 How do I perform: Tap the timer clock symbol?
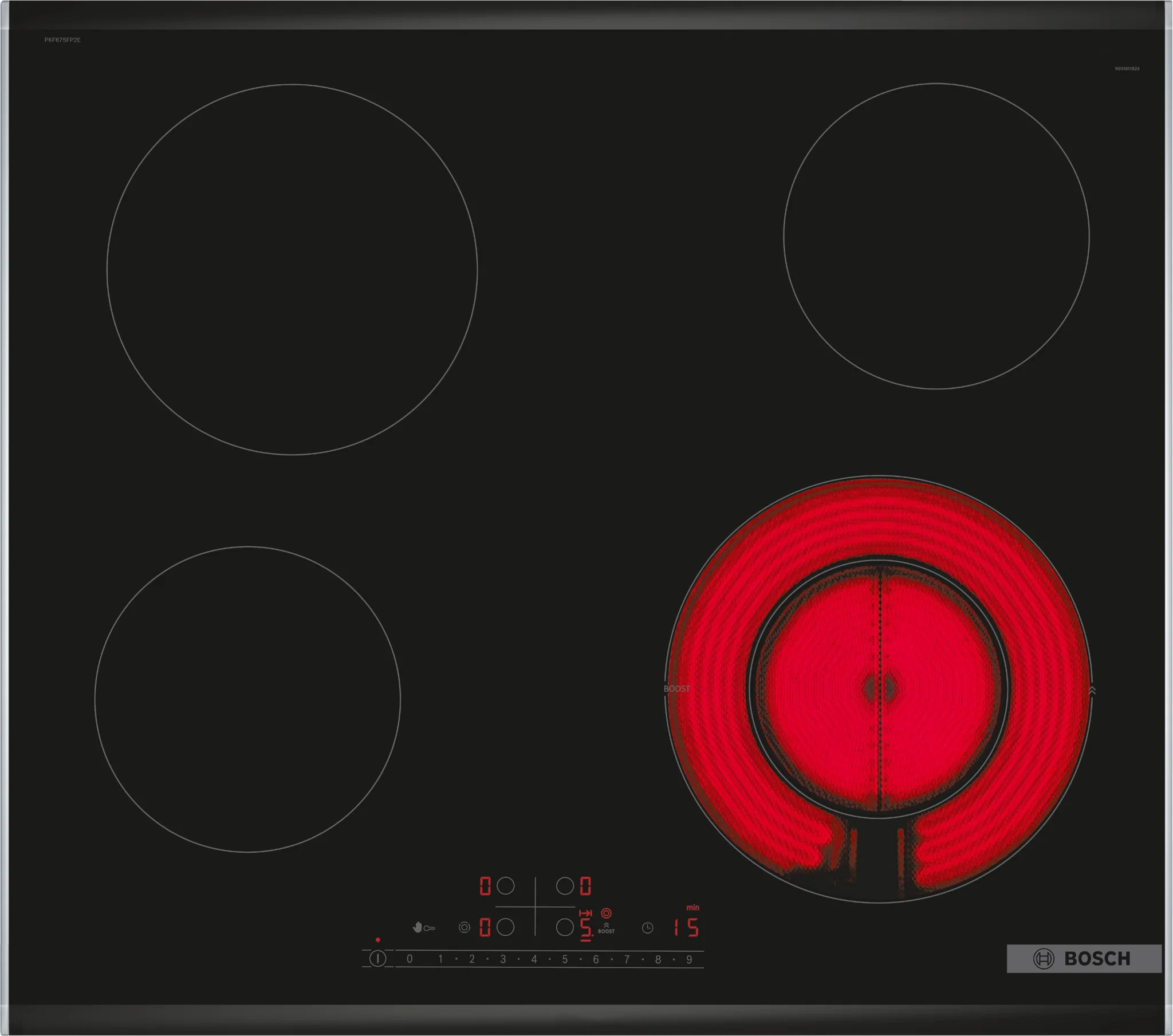click(647, 928)
